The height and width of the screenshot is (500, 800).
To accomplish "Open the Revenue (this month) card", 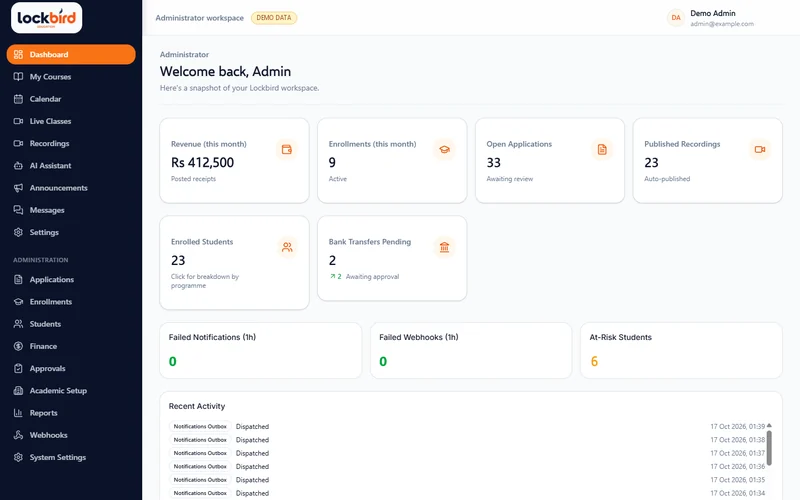I will point(234,161).
